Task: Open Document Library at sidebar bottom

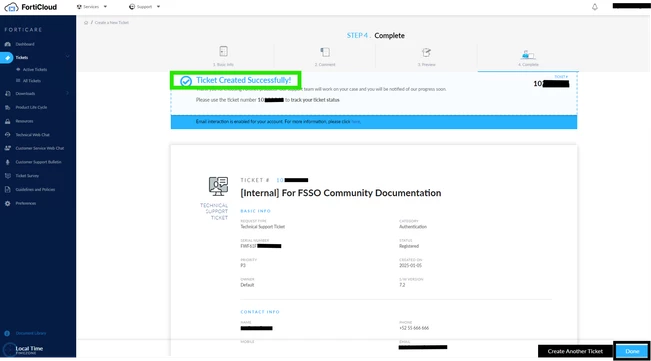Action: click(31, 333)
